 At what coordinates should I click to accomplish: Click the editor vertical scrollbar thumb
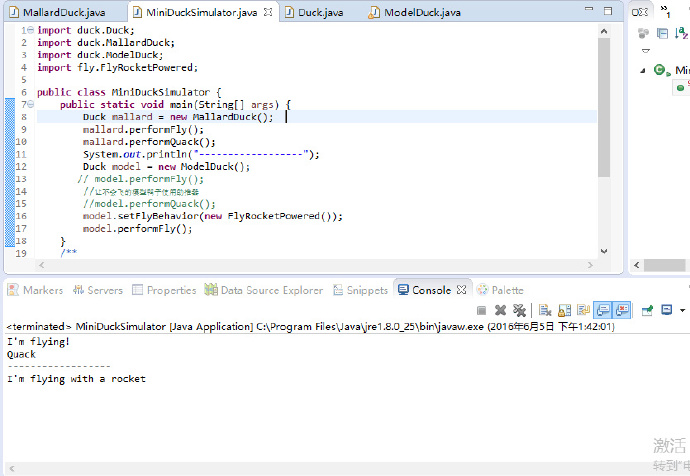(x=604, y=107)
